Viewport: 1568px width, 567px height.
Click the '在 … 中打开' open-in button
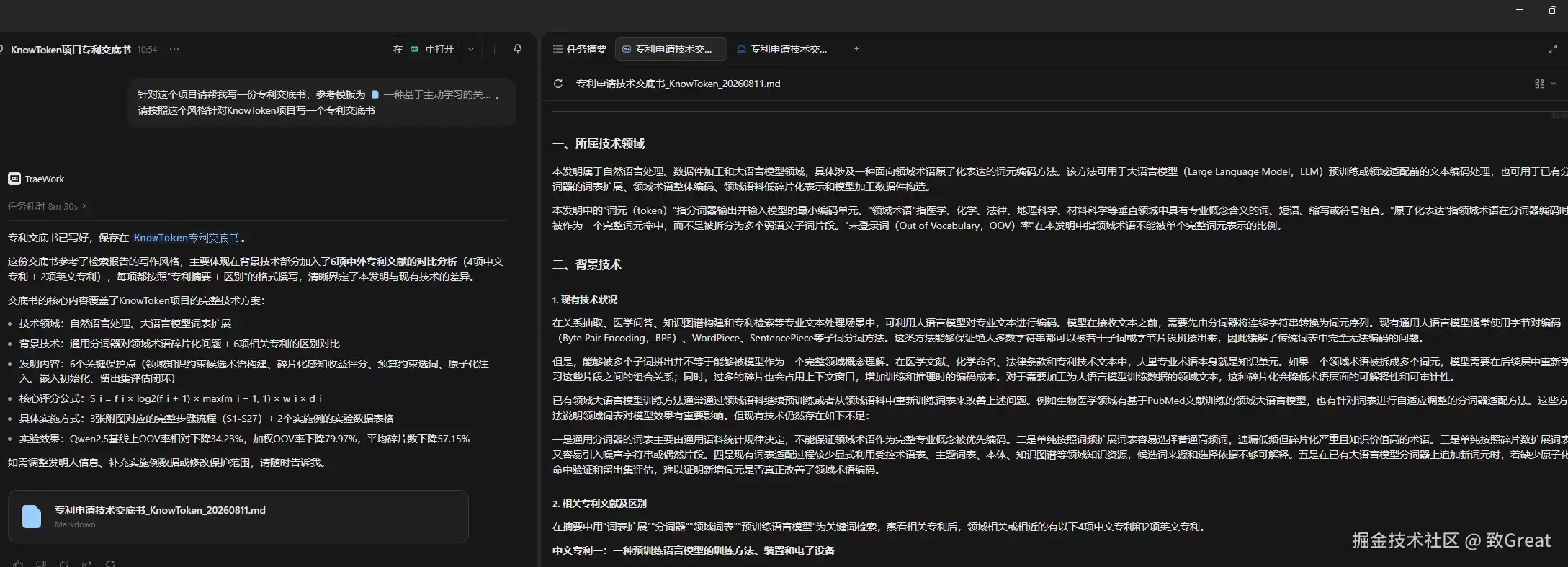click(424, 49)
